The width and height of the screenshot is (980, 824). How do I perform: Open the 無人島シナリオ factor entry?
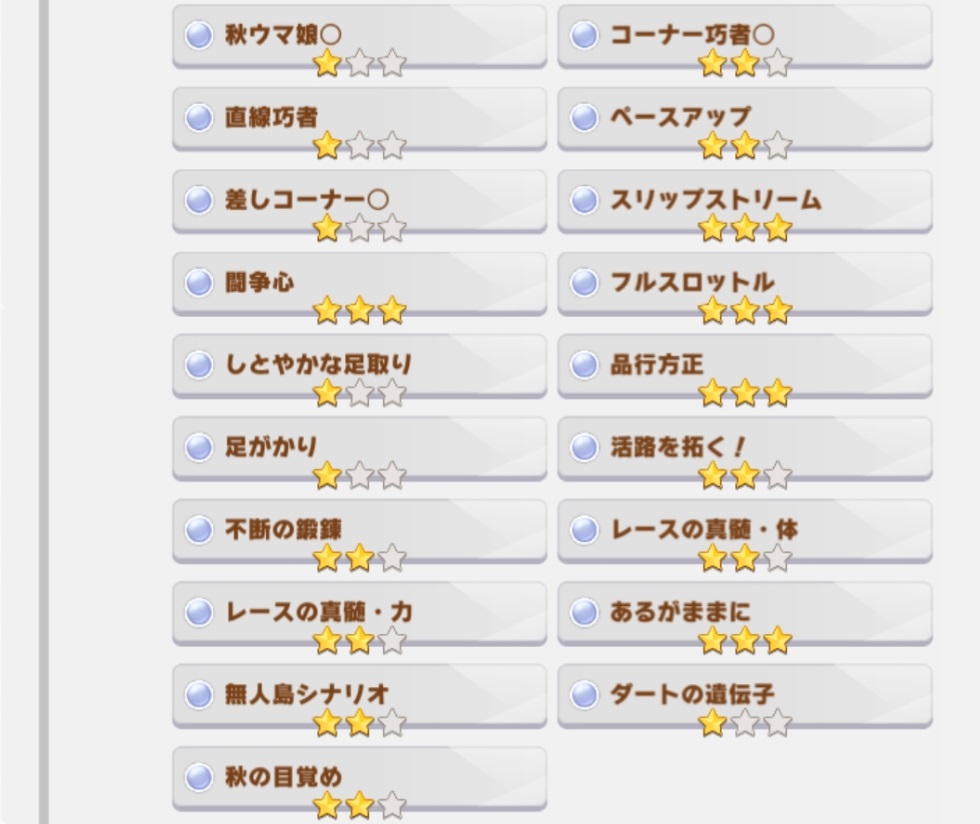pos(359,696)
